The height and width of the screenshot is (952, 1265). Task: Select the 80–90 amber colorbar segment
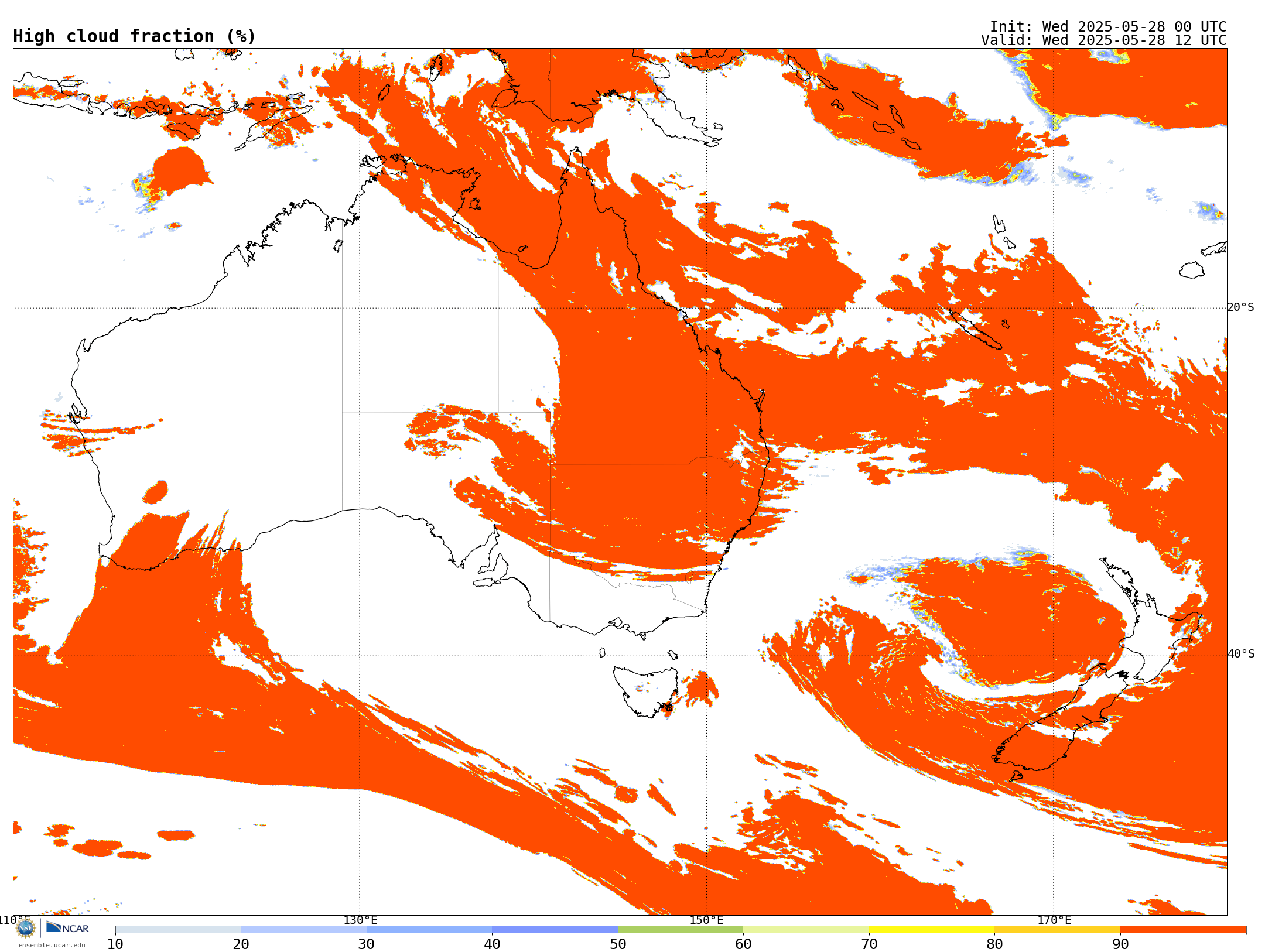coord(1057,930)
